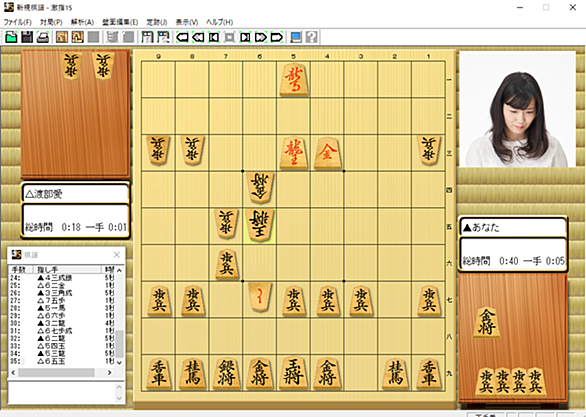Select move 25 △6二金 in the move list
Viewport: 586px width, 417px height.
tap(62, 285)
